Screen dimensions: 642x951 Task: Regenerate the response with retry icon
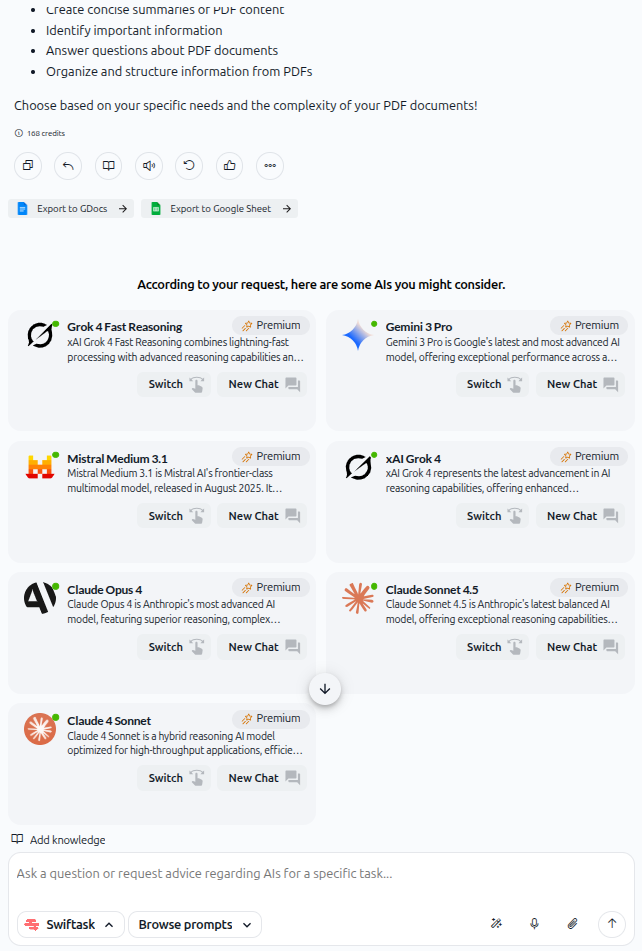[189, 166]
